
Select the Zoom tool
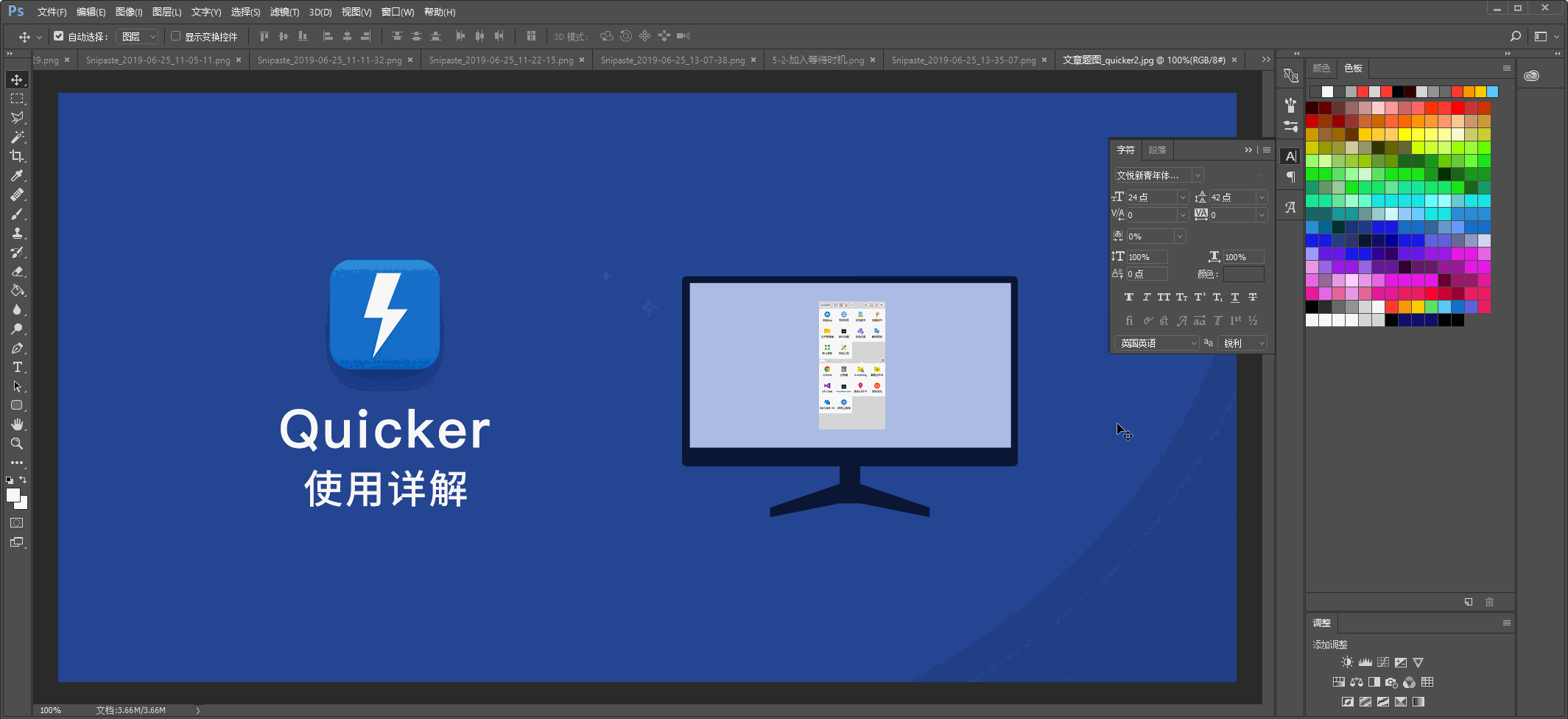[x=17, y=443]
